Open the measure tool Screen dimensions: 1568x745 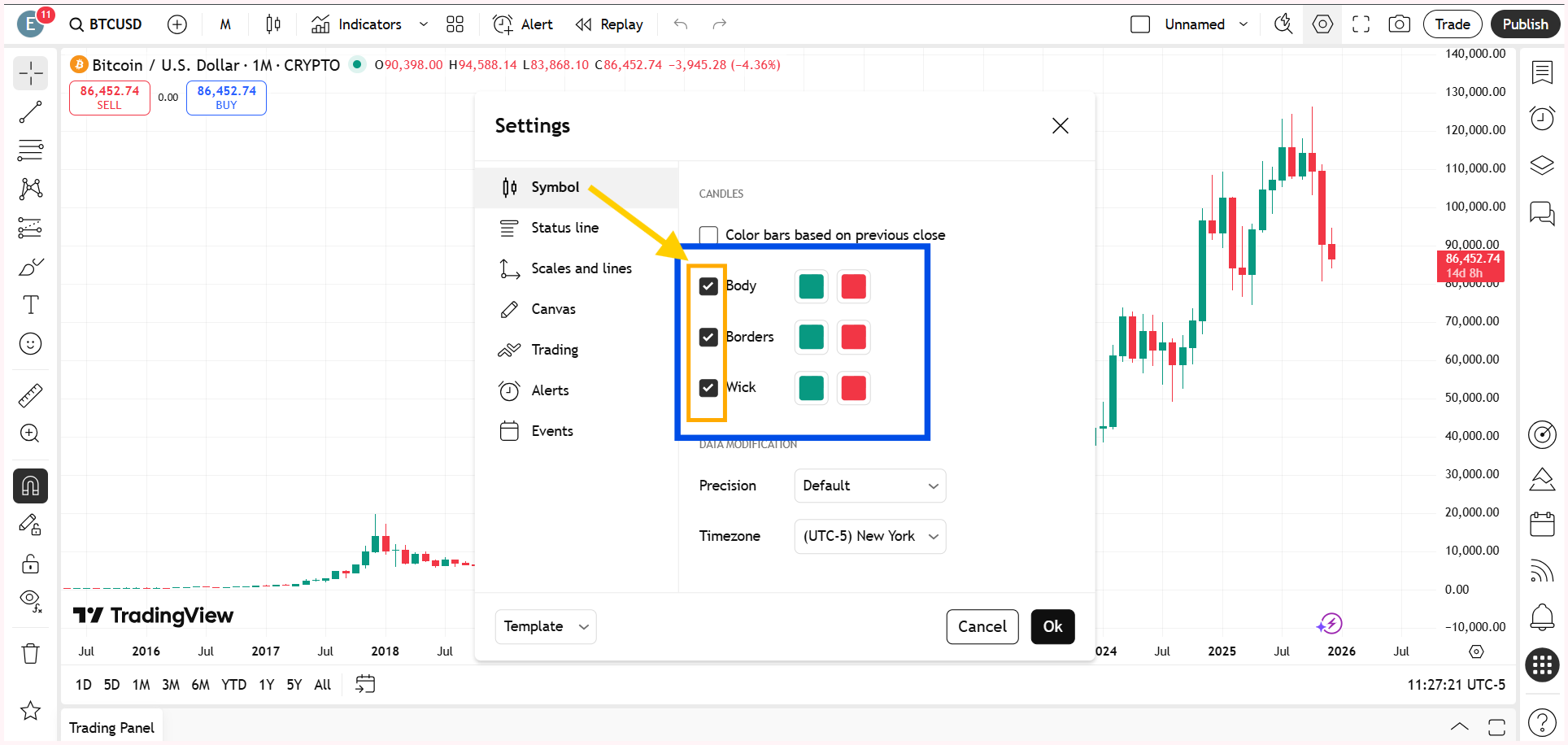[x=30, y=394]
